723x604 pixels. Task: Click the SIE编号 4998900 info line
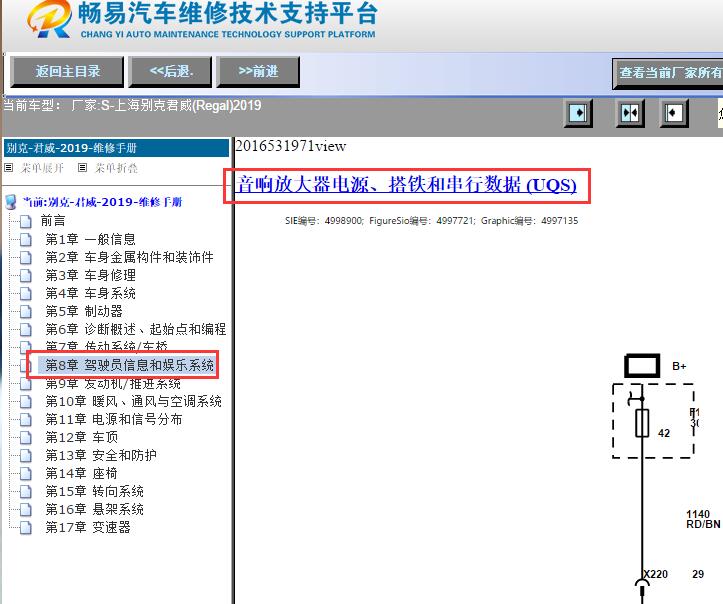[x=431, y=221]
